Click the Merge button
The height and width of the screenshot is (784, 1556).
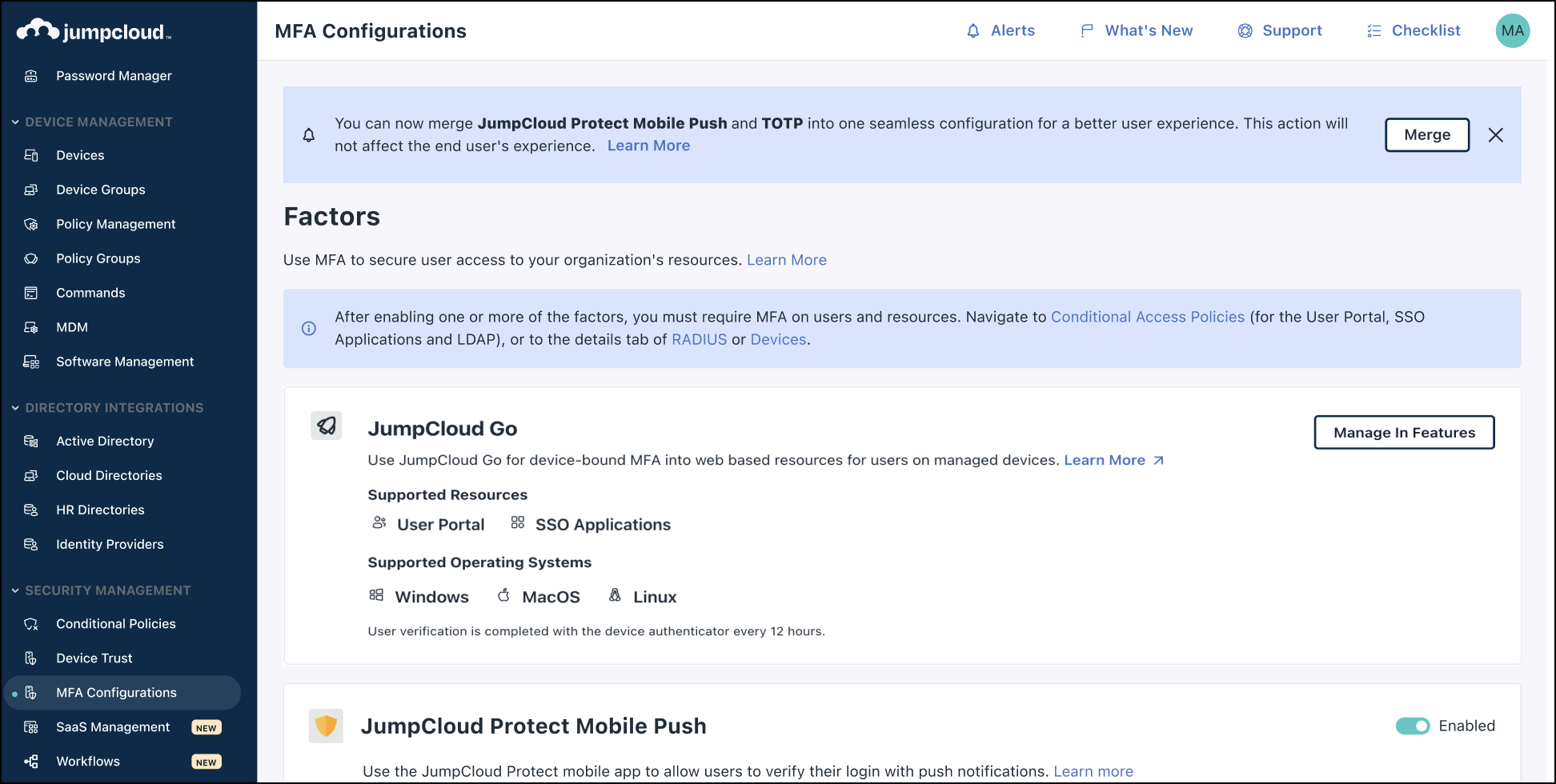click(1427, 134)
